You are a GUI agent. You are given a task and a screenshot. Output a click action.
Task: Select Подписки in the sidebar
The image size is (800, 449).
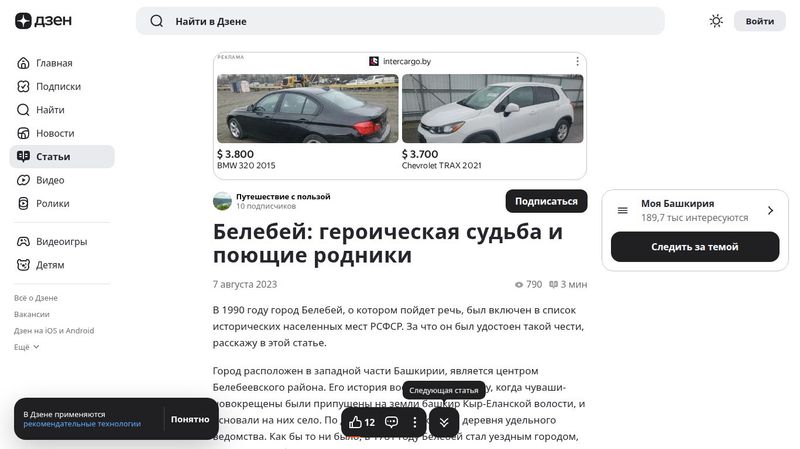click(x=58, y=86)
